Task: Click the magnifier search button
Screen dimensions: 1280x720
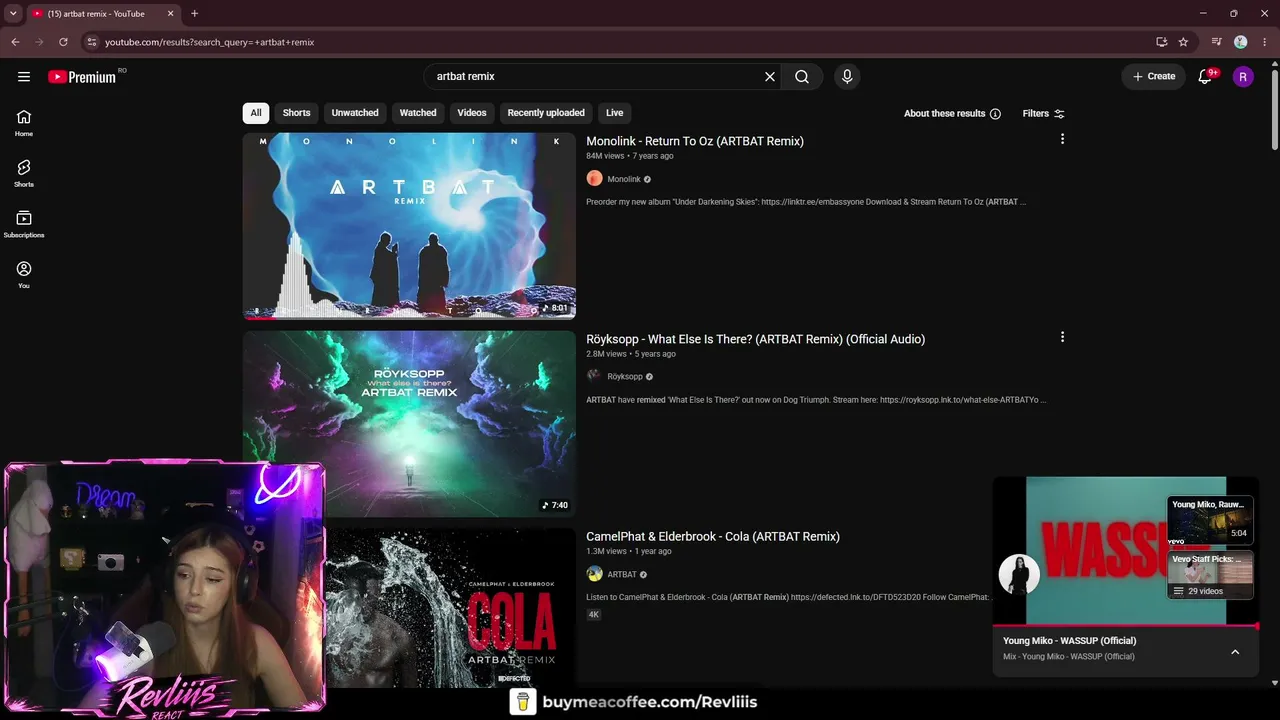Action: pyautogui.click(x=802, y=77)
